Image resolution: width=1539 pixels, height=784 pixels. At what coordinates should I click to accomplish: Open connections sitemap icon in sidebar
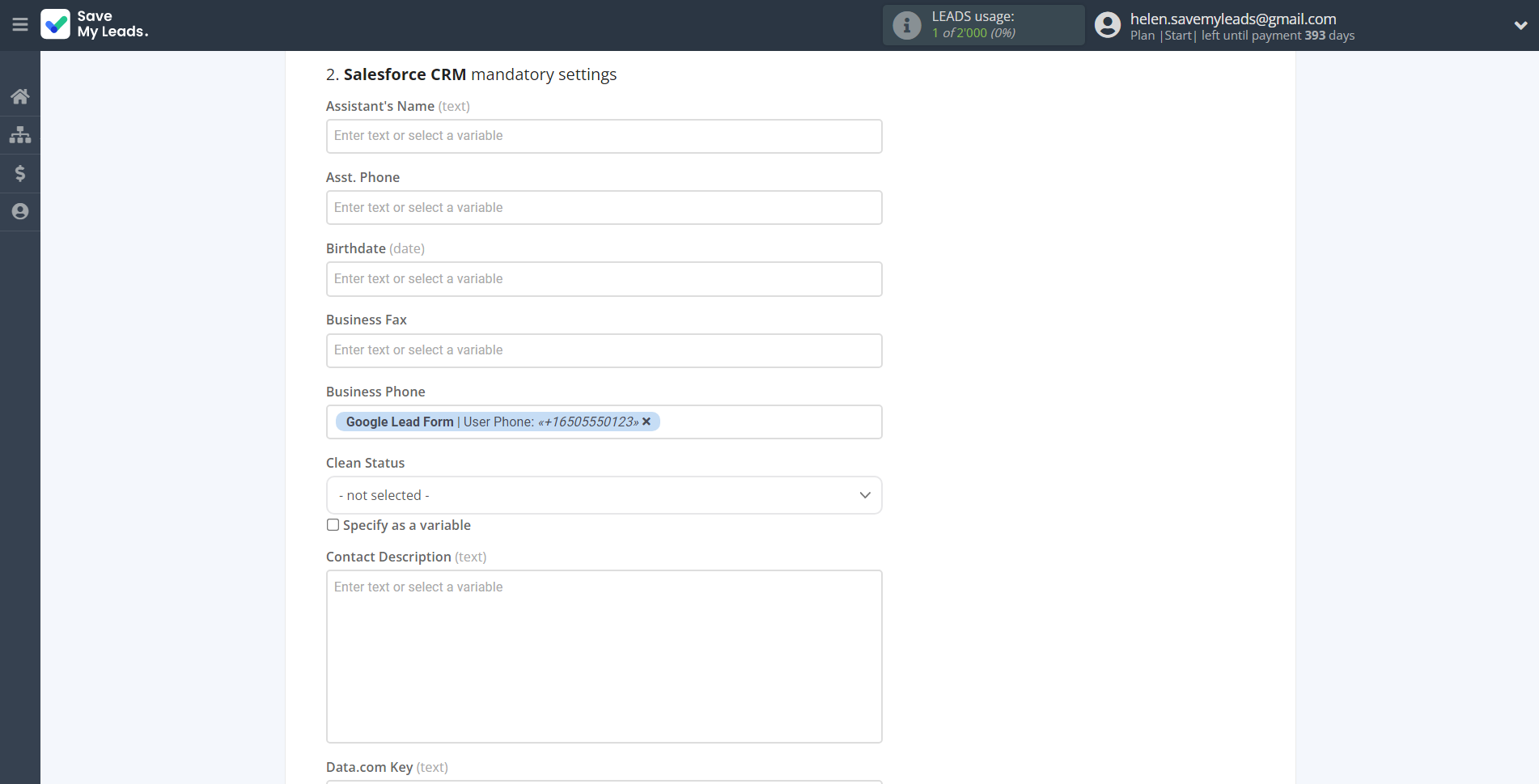(x=20, y=134)
